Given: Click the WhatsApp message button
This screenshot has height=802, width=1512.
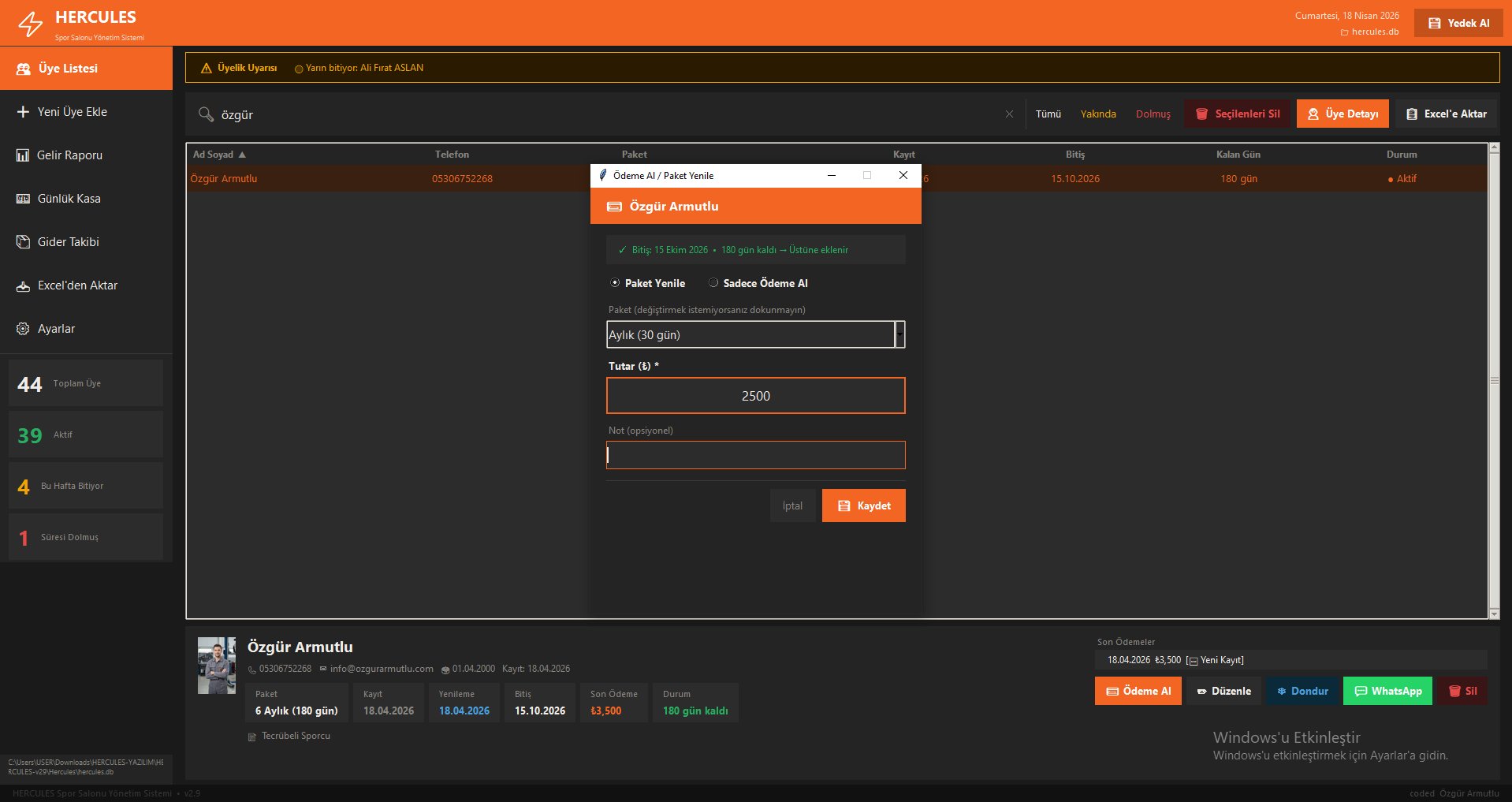Looking at the screenshot, I should click(x=1387, y=691).
